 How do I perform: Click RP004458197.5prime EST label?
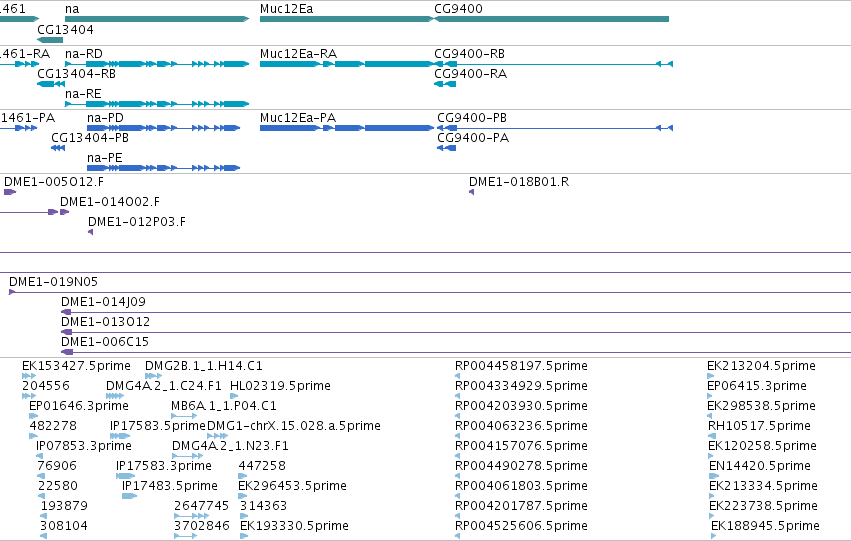pos(521,366)
